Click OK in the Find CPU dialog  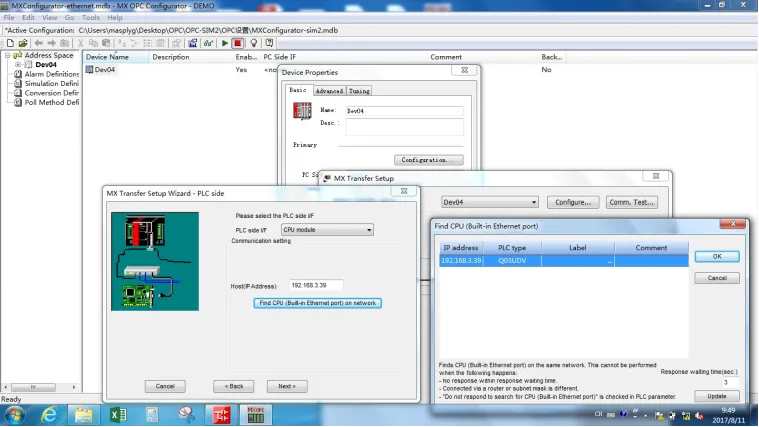717,257
